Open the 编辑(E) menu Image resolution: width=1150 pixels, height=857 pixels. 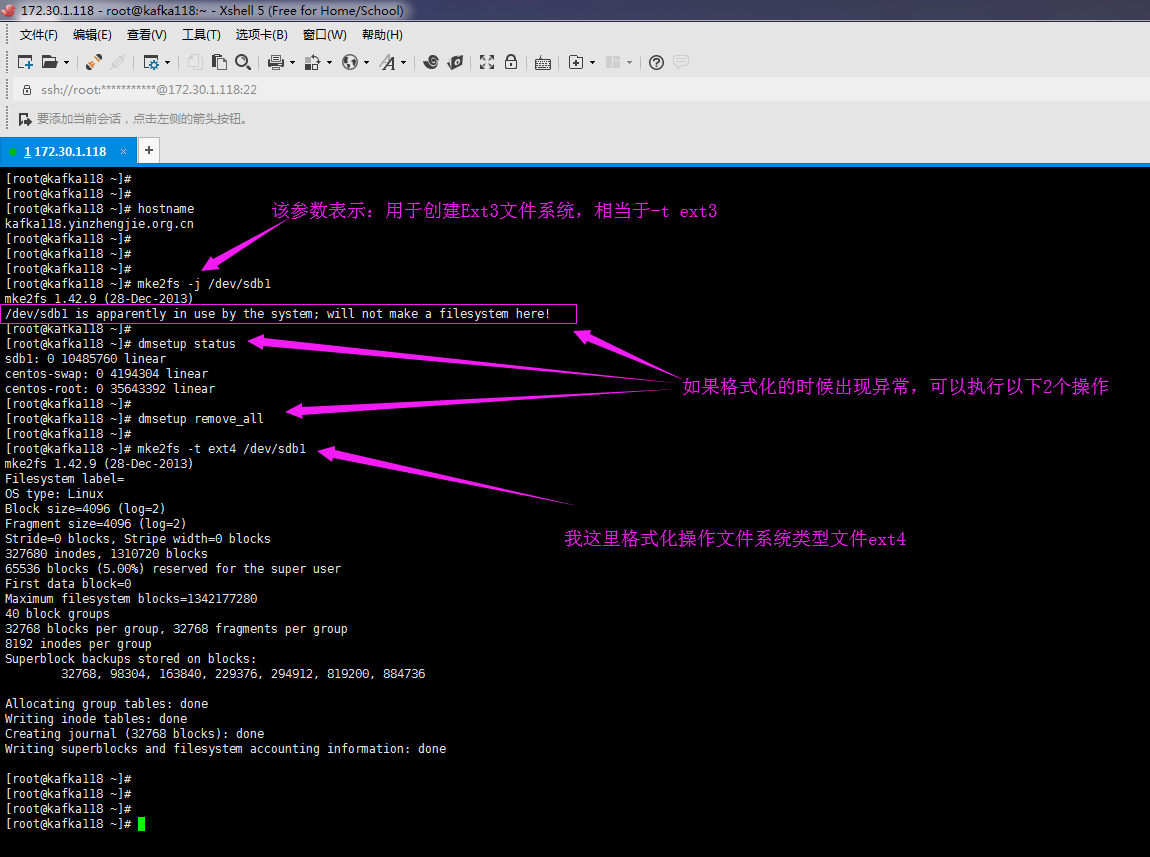point(92,34)
